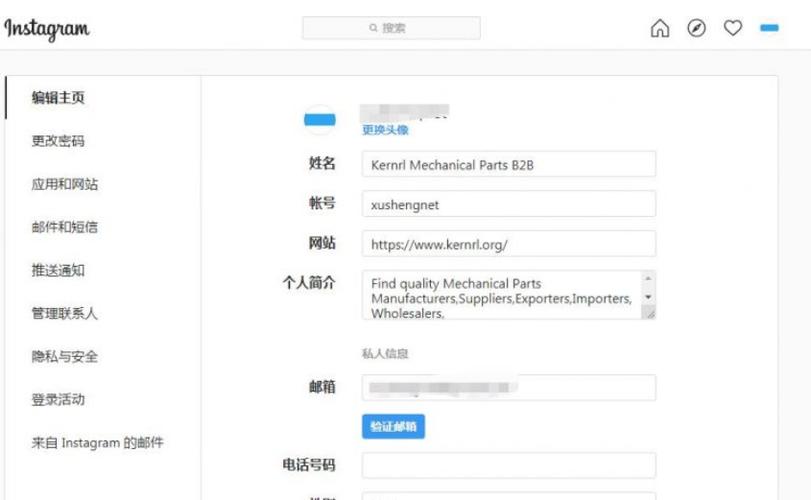Click the 更换头像 link
This screenshot has height=500, width=811.
point(385,130)
